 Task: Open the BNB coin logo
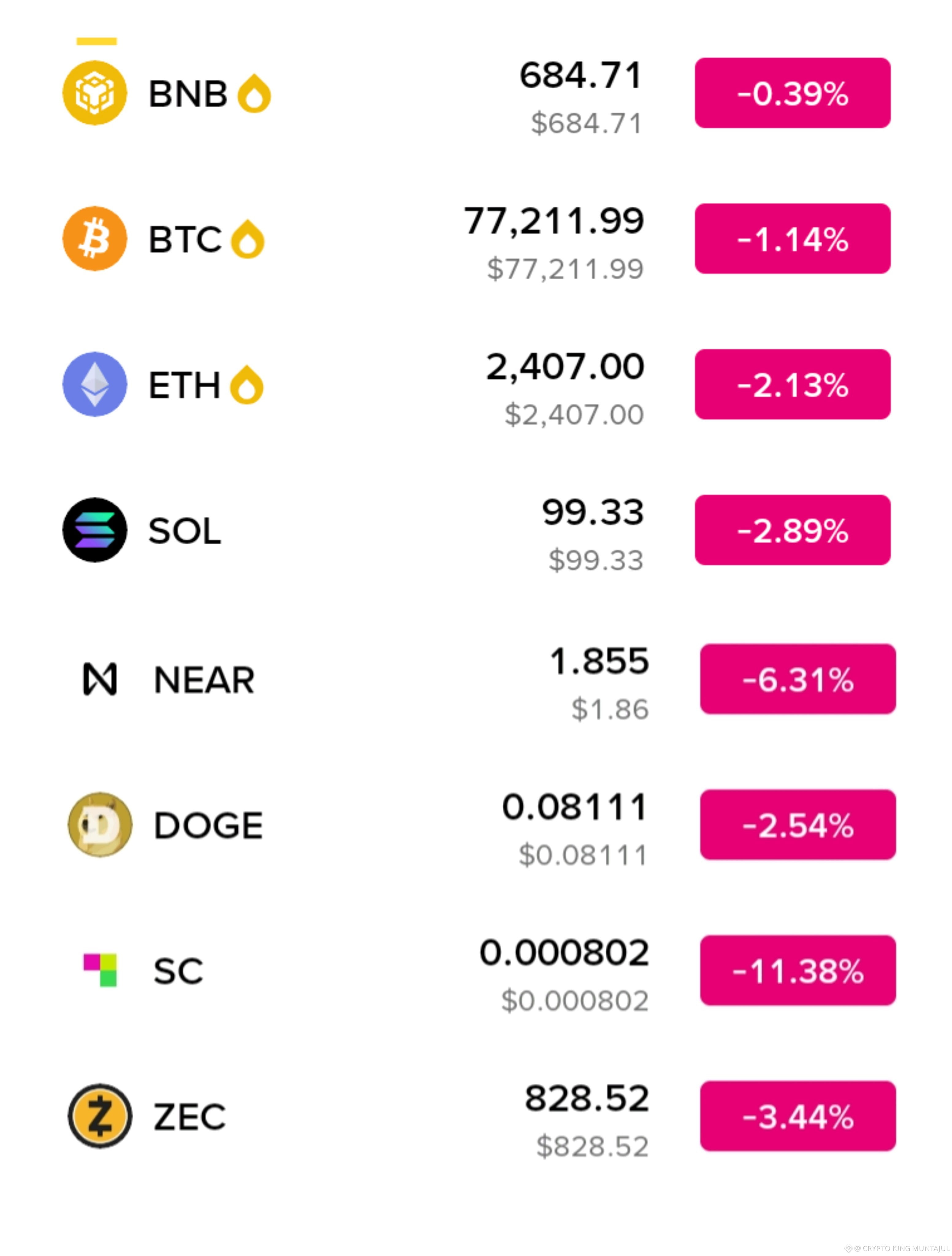[95, 93]
